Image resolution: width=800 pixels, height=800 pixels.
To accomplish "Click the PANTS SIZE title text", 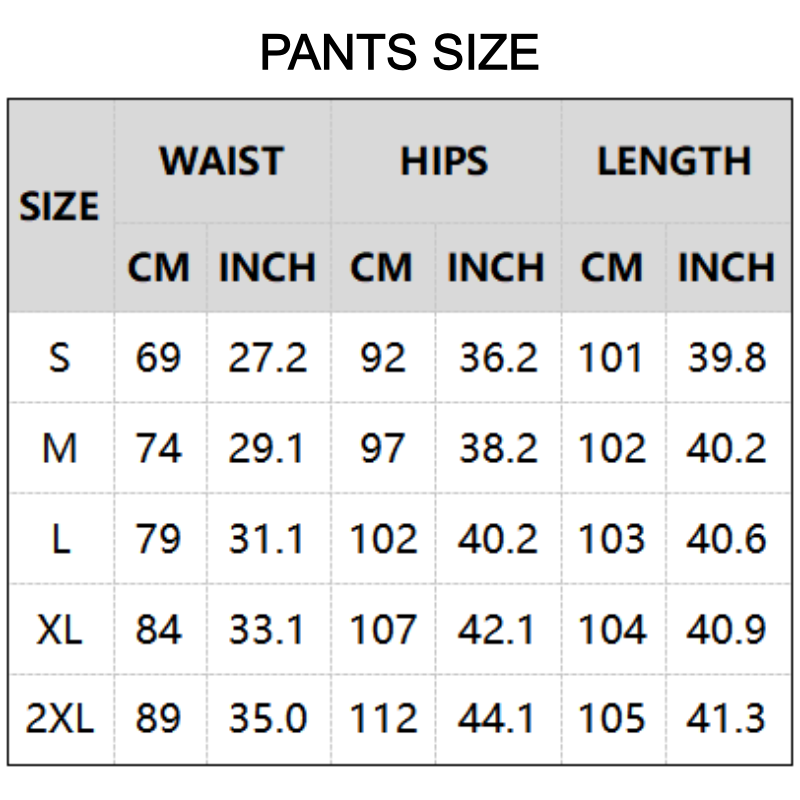I will 399,53.
